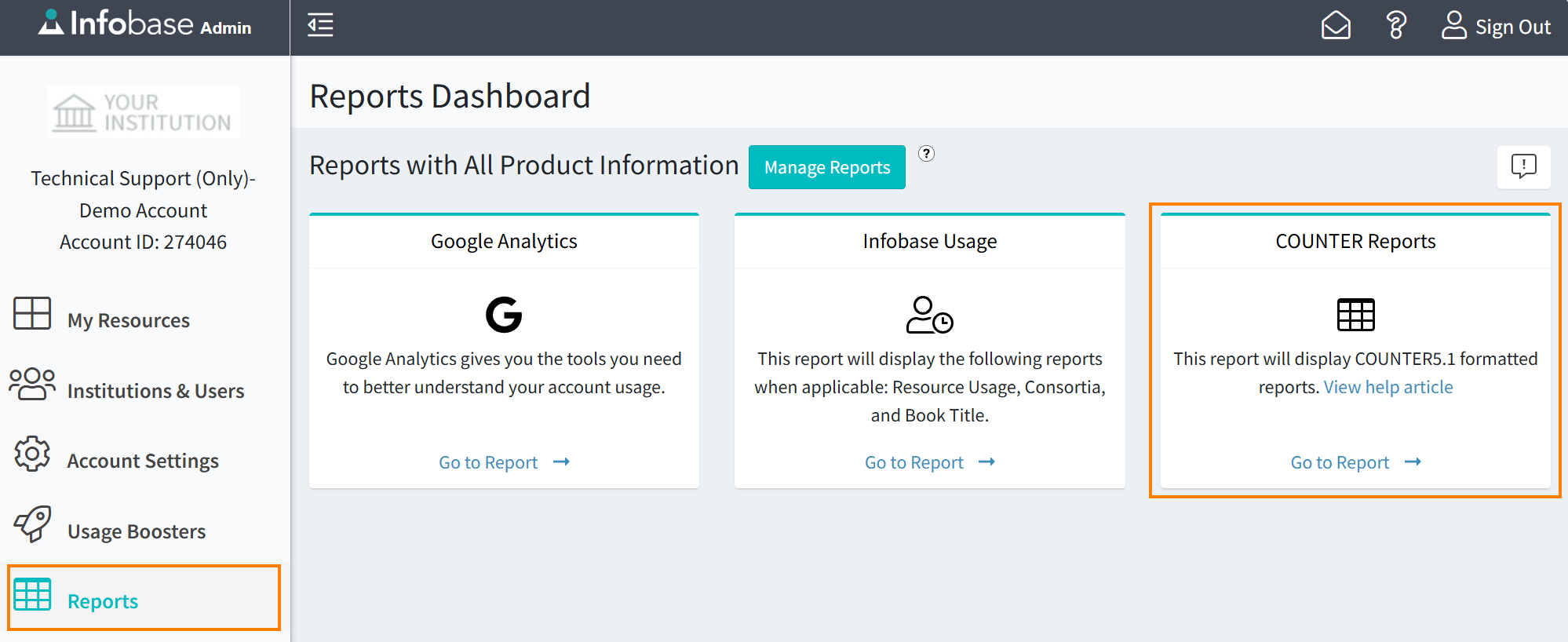Click Technical Support (Only)- Demo Account text
The width and height of the screenshot is (1568, 642).
pos(143,194)
